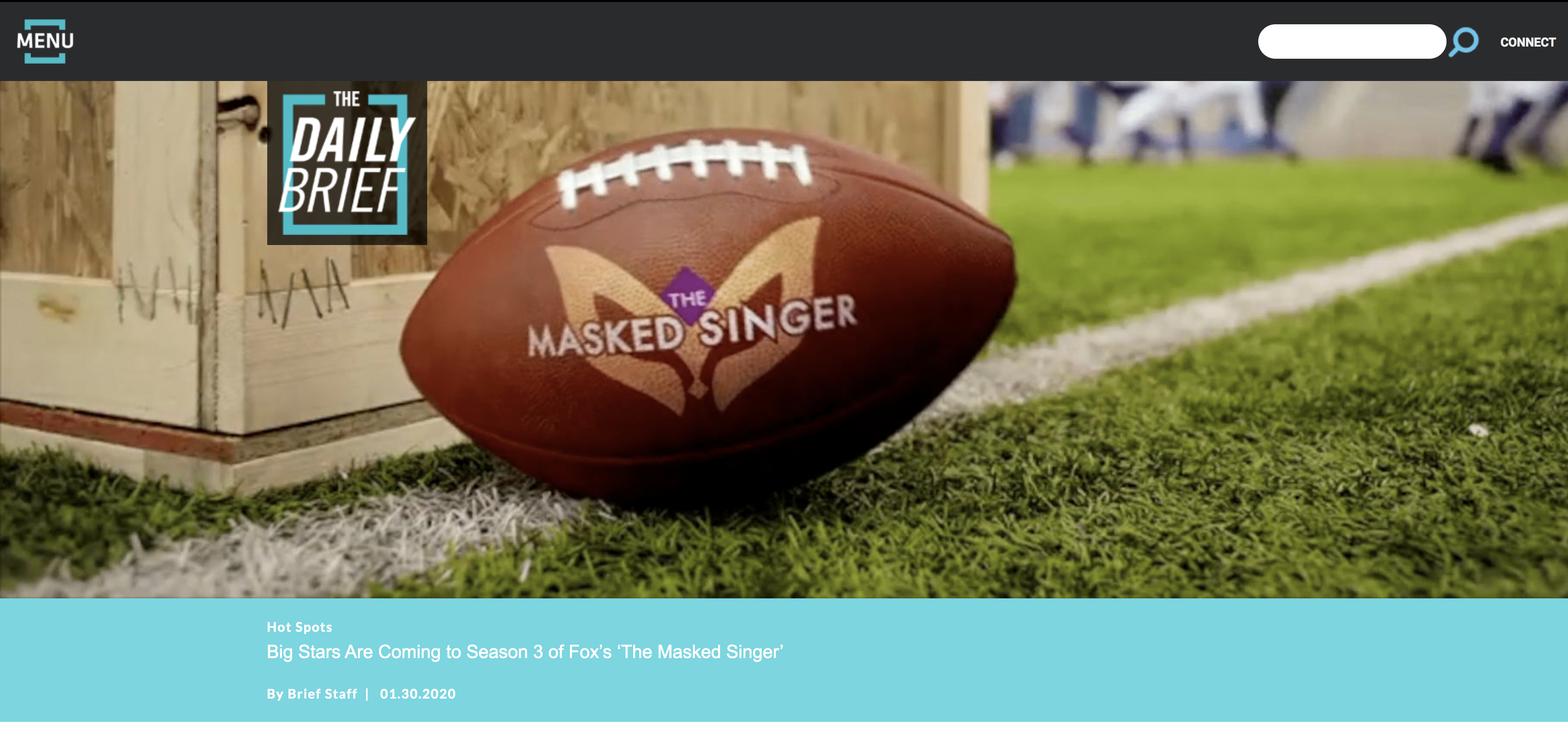Open the Hot Spots category link
1568x733 pixels.
click(300, 627)
